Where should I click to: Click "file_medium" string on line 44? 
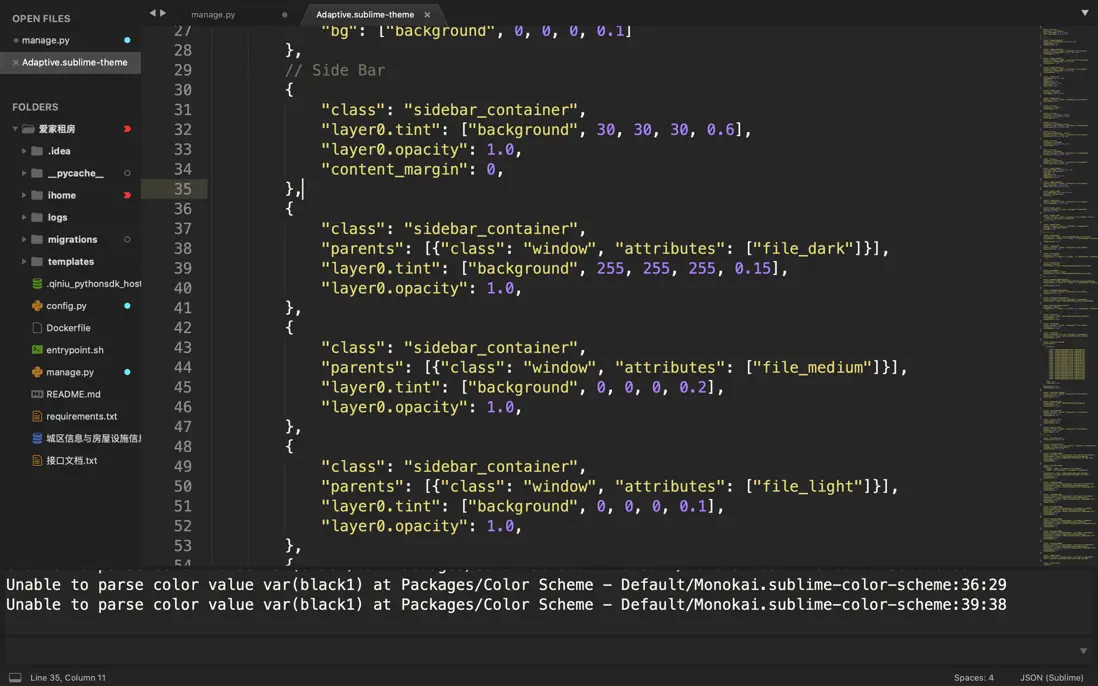pyautogui.click(x=812, y=368)
